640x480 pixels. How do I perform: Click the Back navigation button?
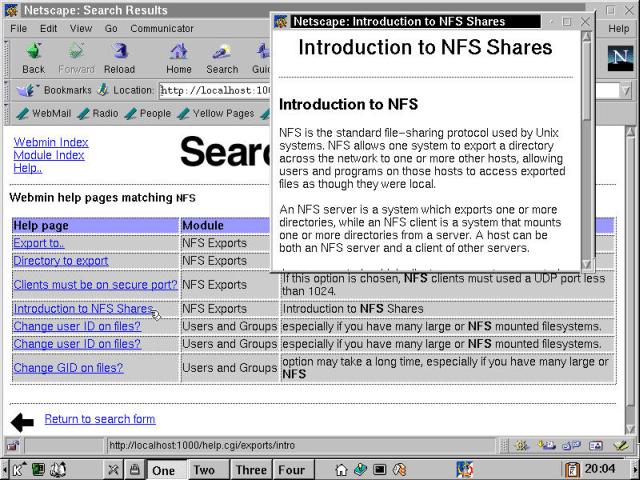(x=33, y=57)
